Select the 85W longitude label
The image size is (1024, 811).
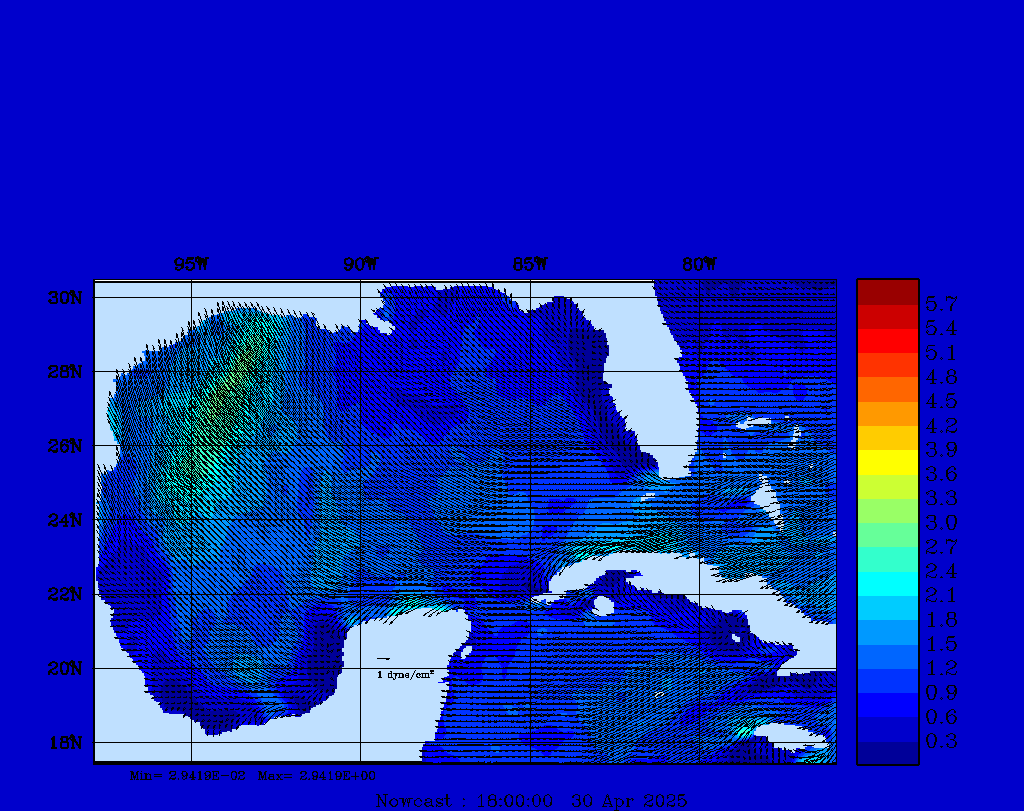pos(530,265)
